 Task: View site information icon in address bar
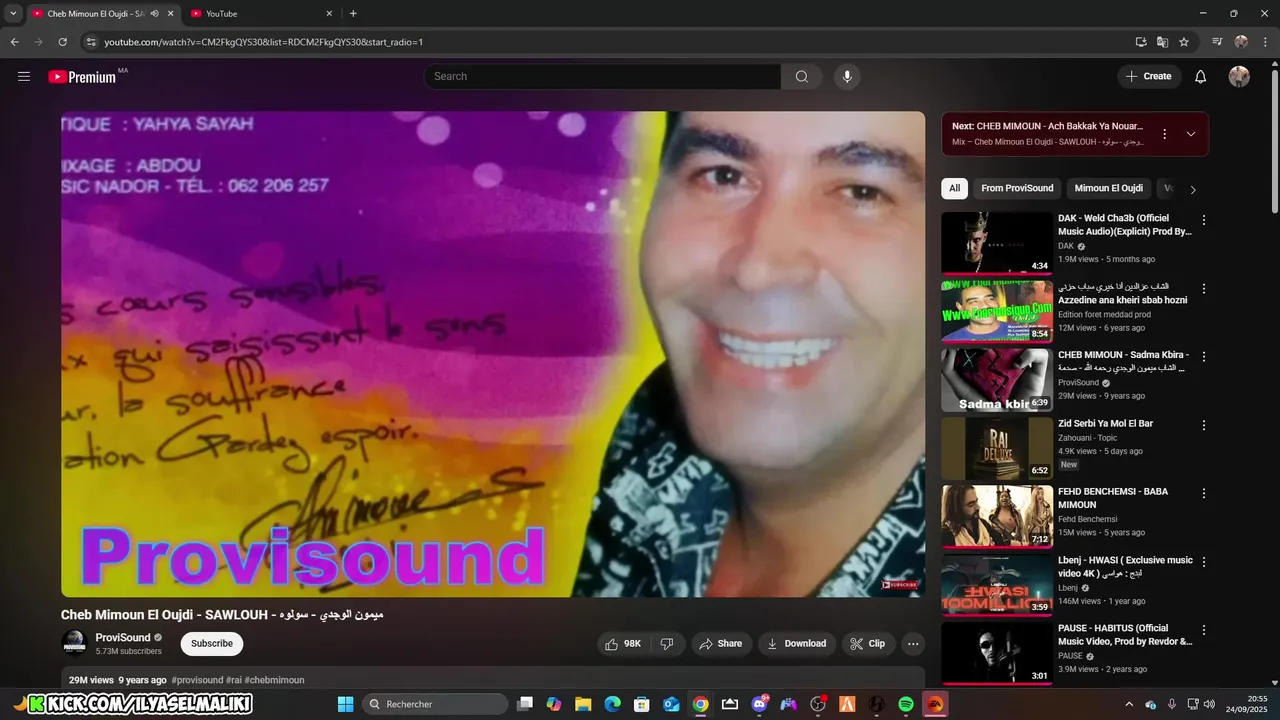[90, 42]
